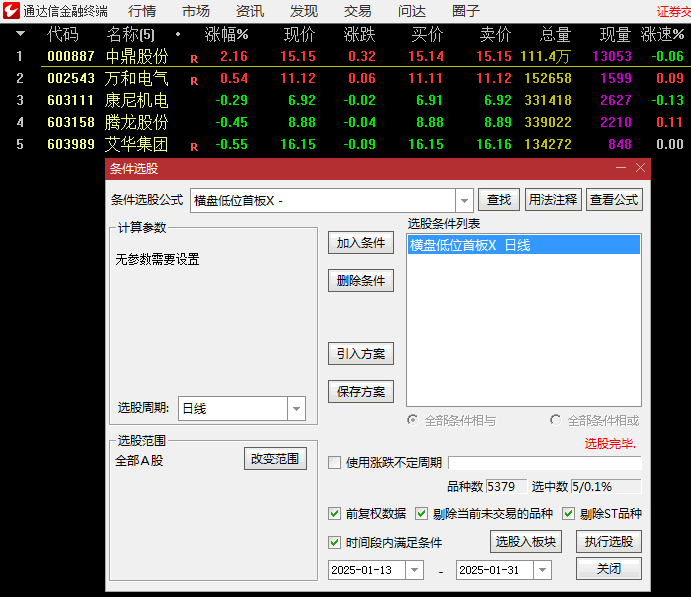Expand the 条件选股公式 dropdown arrow
This screenshot has width=691, height=597.
(464, 201)
